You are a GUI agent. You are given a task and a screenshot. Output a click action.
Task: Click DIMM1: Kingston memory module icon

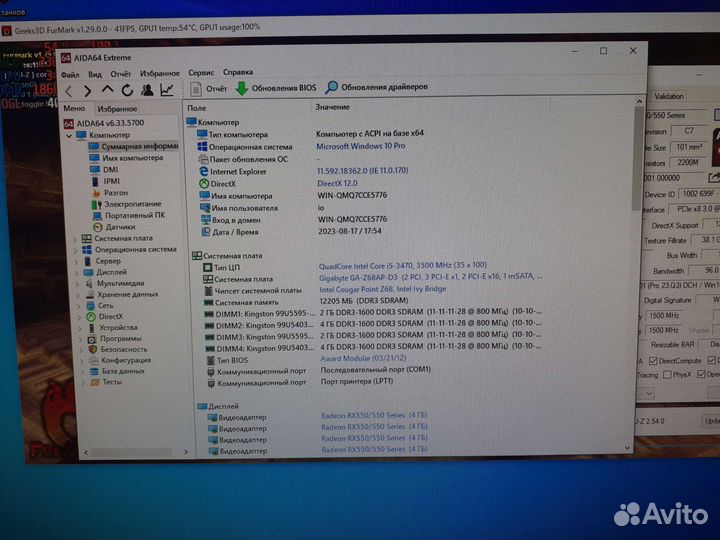(208, 314)
